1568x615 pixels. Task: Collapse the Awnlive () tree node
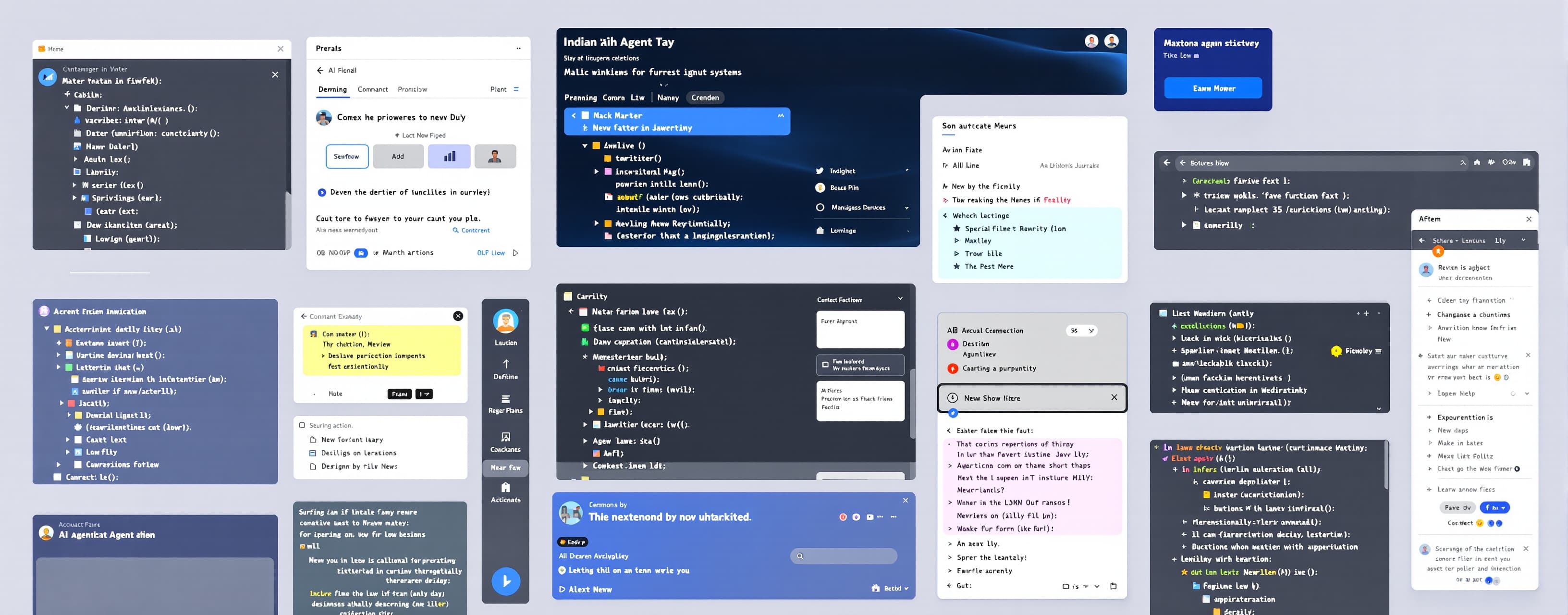584,146
